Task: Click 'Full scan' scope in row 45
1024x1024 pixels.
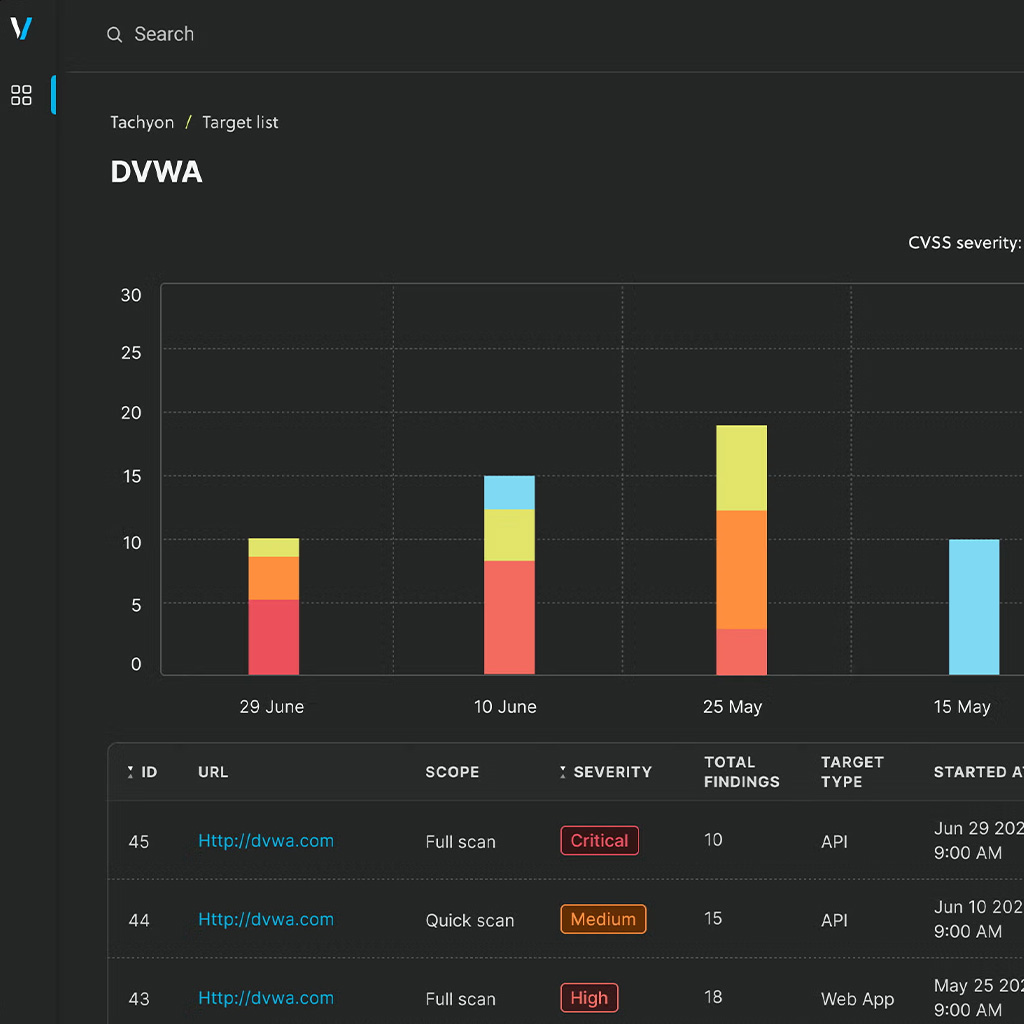Action: tap(460, 842)
